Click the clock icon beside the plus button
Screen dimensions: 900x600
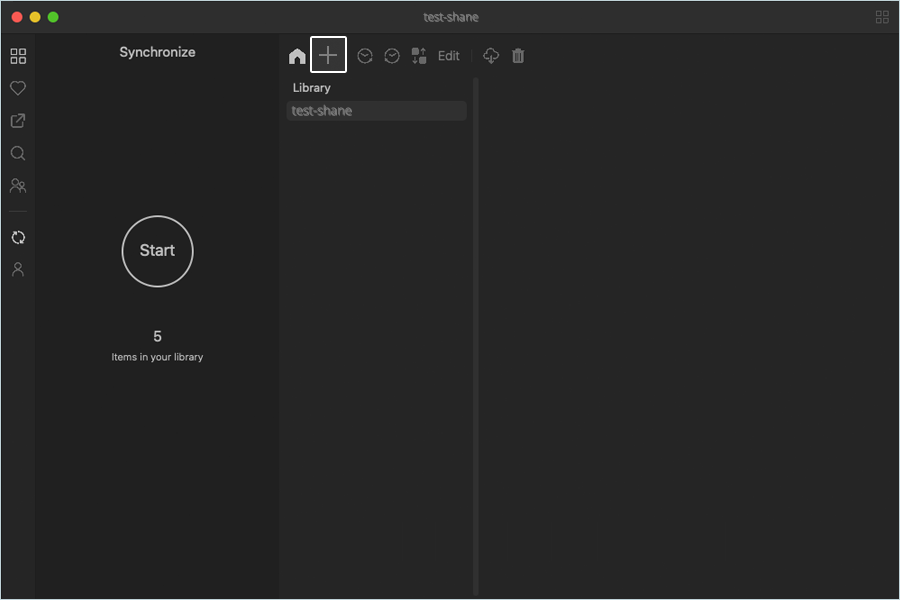click(365, 56)
